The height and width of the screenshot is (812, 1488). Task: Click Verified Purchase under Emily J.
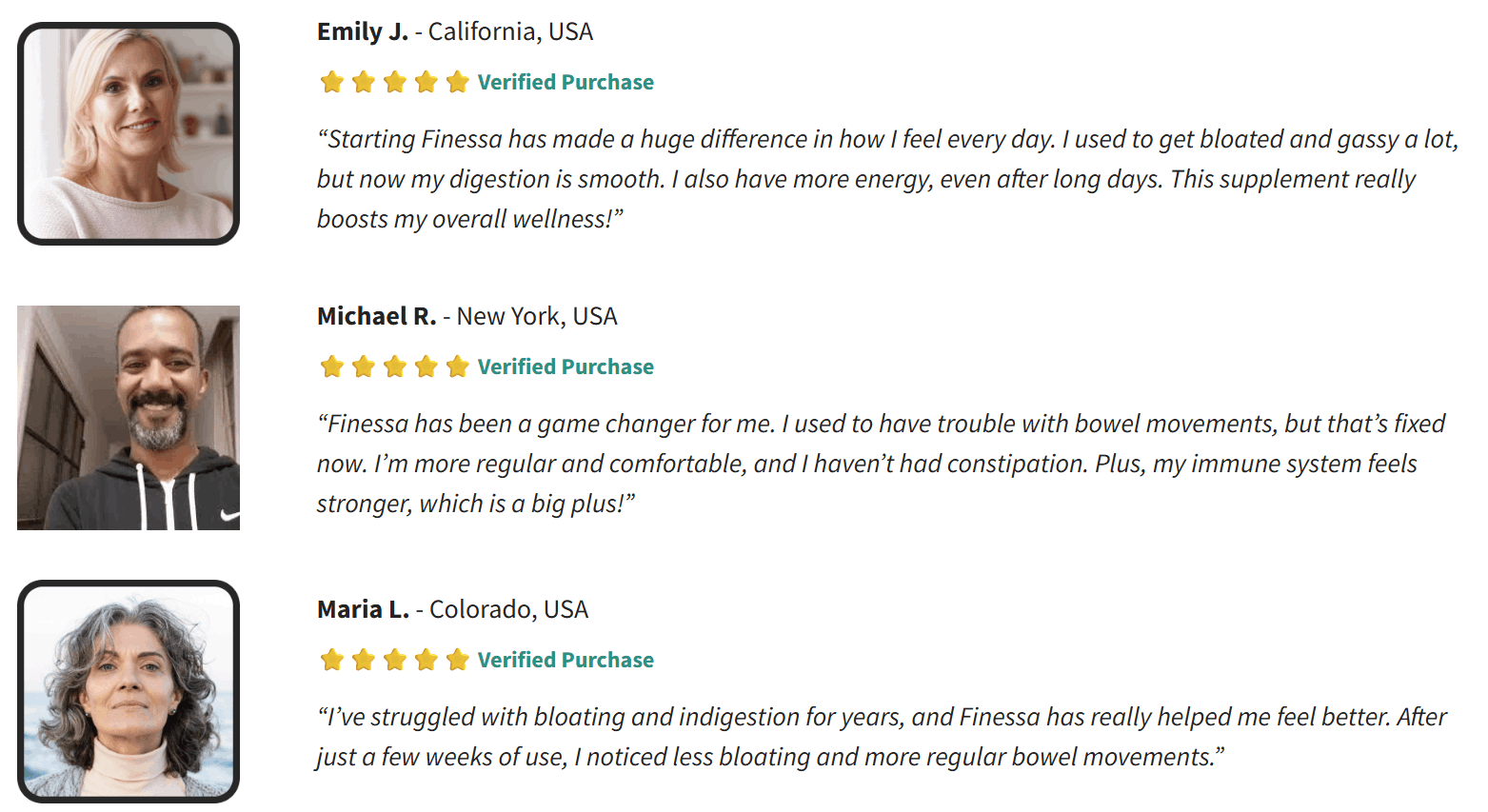(565, 83)
